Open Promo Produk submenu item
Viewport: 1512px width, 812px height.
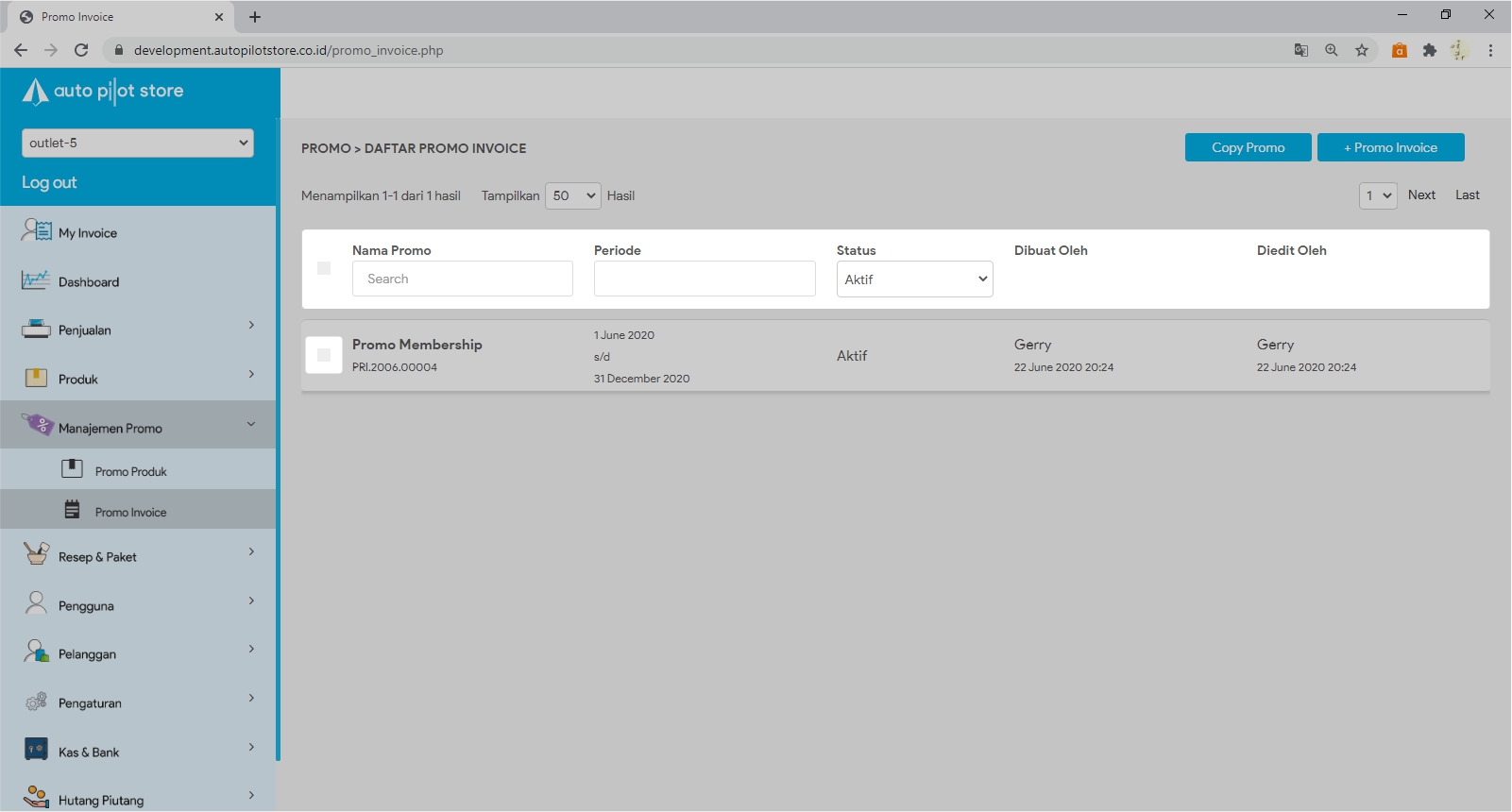pos(130,471)
